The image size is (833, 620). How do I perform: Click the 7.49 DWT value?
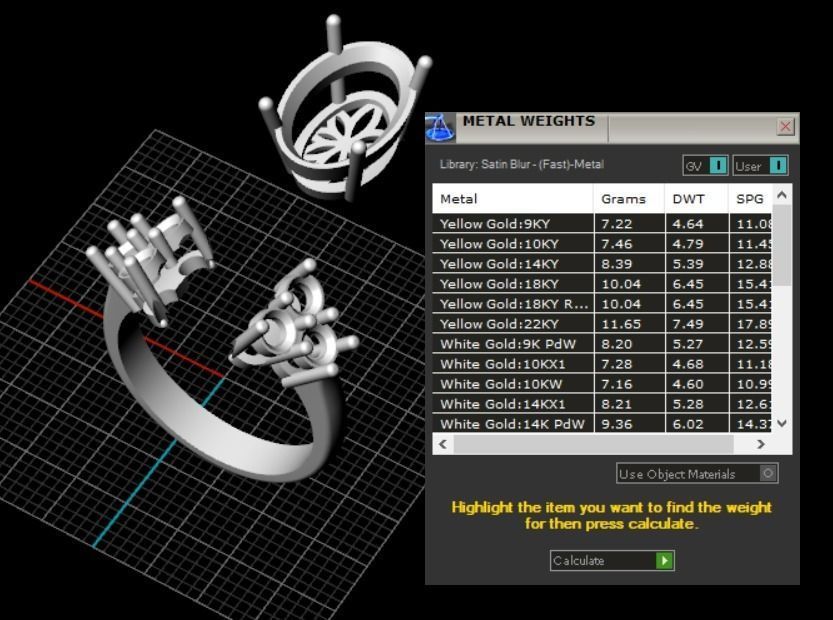click(687, 324)
